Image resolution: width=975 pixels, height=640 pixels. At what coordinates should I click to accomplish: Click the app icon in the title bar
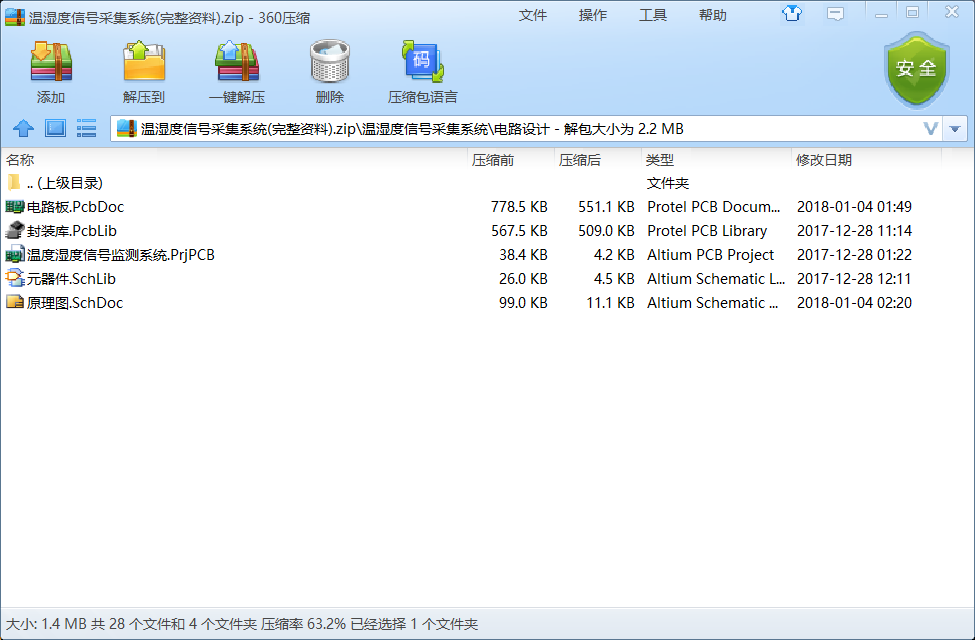click(15, 17)
